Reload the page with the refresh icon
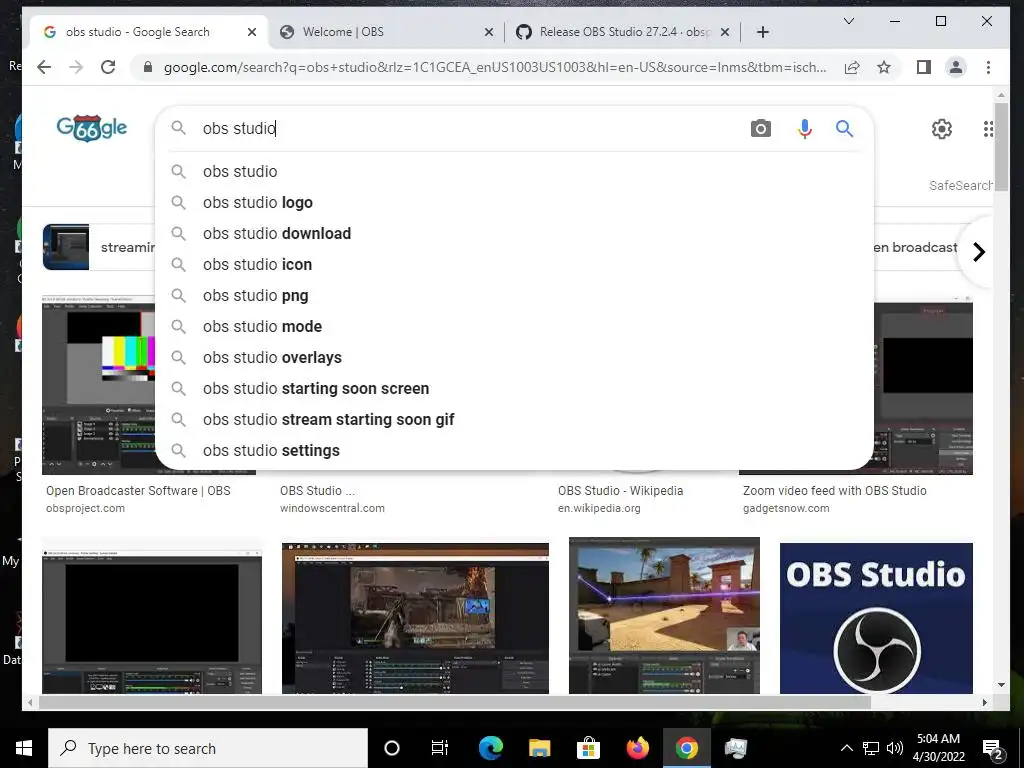This screenshot has width=1024, height=768. (x=108, y=67)
